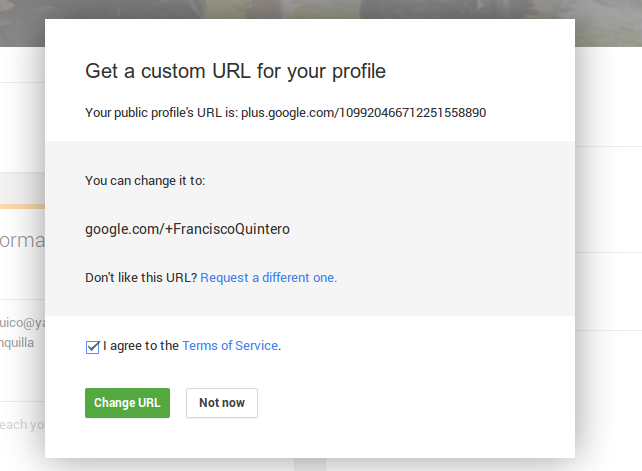Click the "Don't like this URL?" text
The image size is (642, 471).
pos(141,278)
